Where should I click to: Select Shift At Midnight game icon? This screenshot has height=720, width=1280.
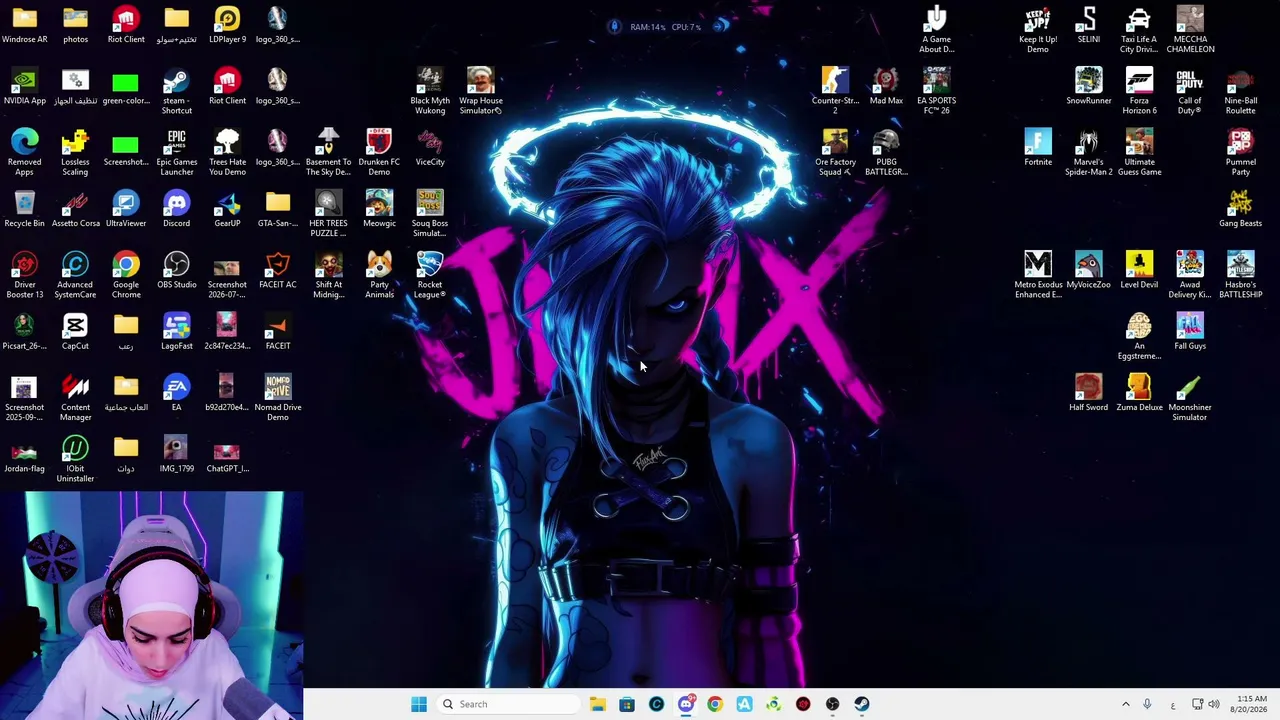pyautogui.click(x=328, y=275)
